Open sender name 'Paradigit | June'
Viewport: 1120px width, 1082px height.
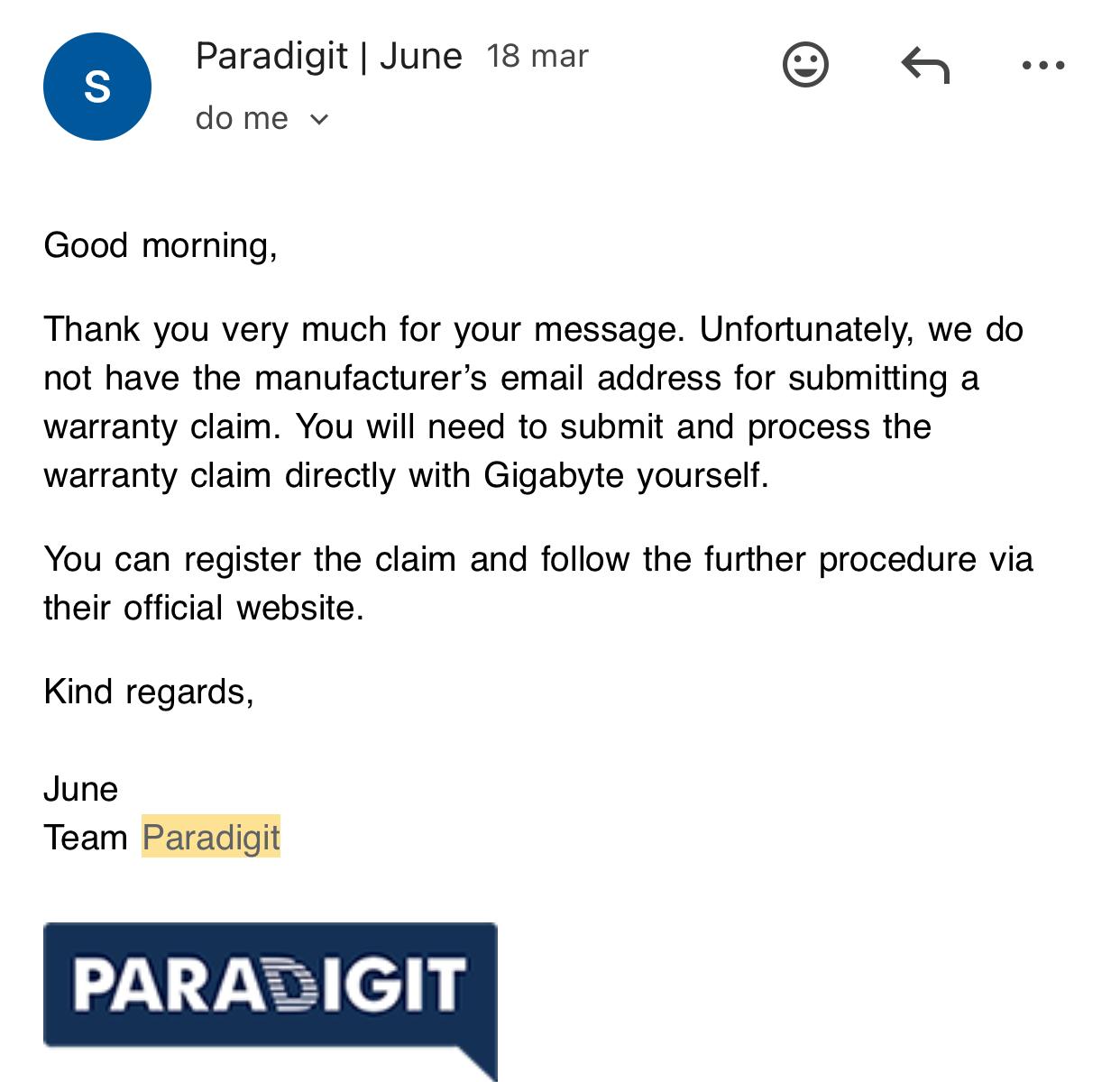(x=328, y=56)
